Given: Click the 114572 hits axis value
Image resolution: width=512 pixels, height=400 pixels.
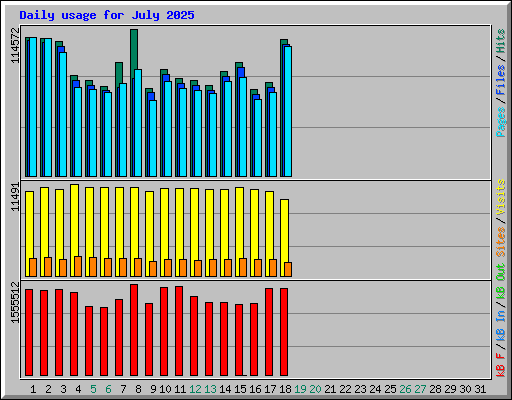Looking at the screenshot, I should pos(15,45).
